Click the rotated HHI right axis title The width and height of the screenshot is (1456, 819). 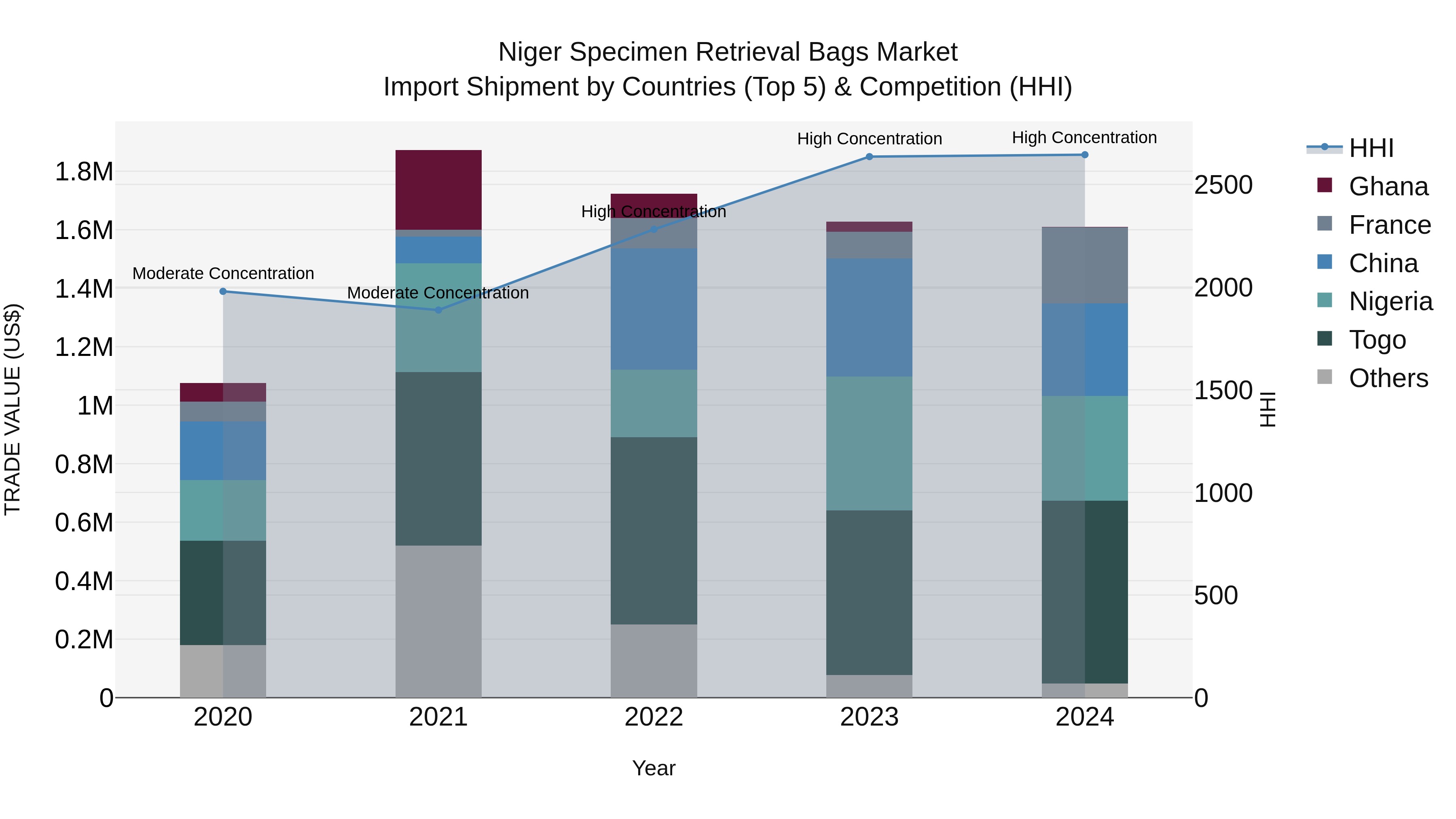[x=1268, y=409]
